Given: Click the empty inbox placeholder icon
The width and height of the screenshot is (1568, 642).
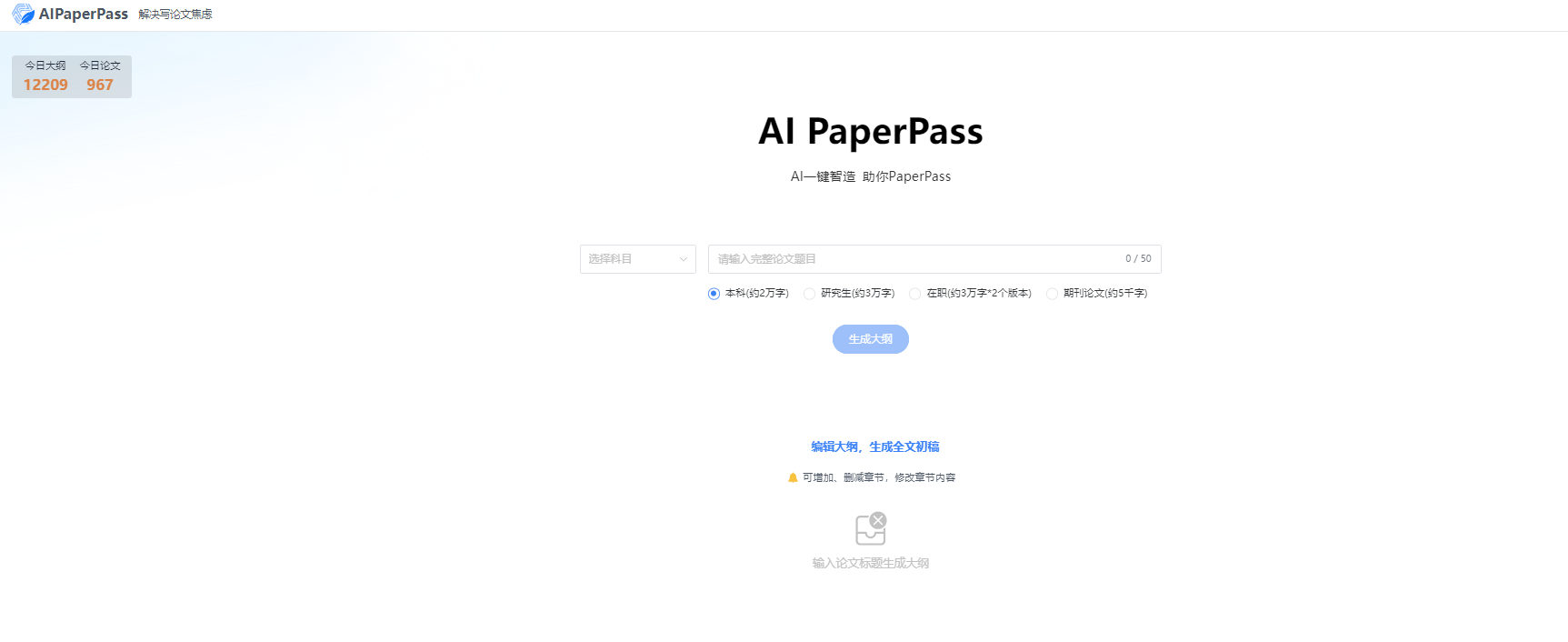Looking at the screenshot, I should tap(871, 528).
